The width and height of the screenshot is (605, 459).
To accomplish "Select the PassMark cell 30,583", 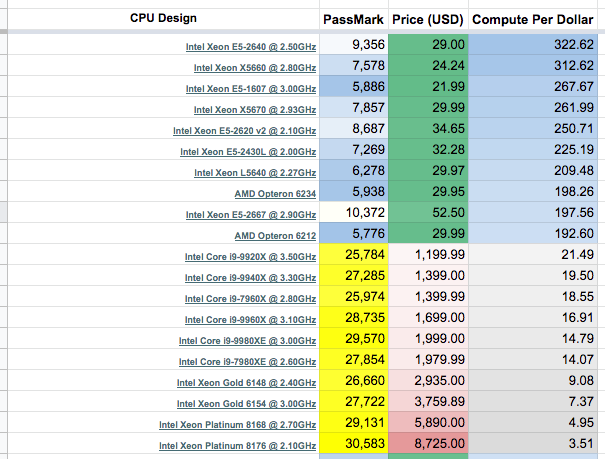I will click(354, 444).
